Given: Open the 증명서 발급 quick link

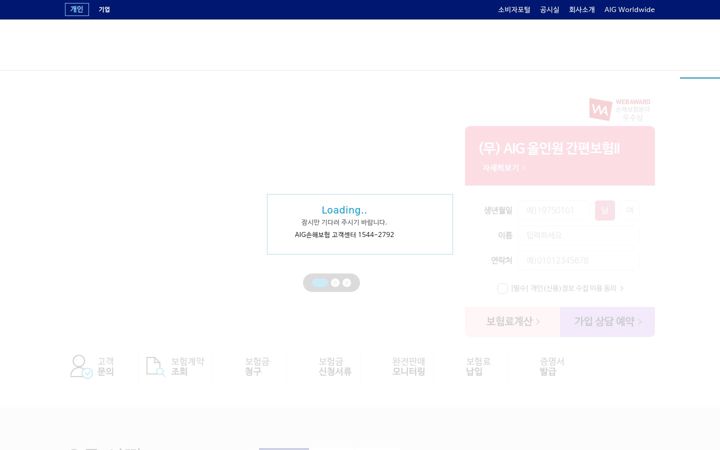Looking at the screenshot, I should pyautogui.click(x=551, y=366).
